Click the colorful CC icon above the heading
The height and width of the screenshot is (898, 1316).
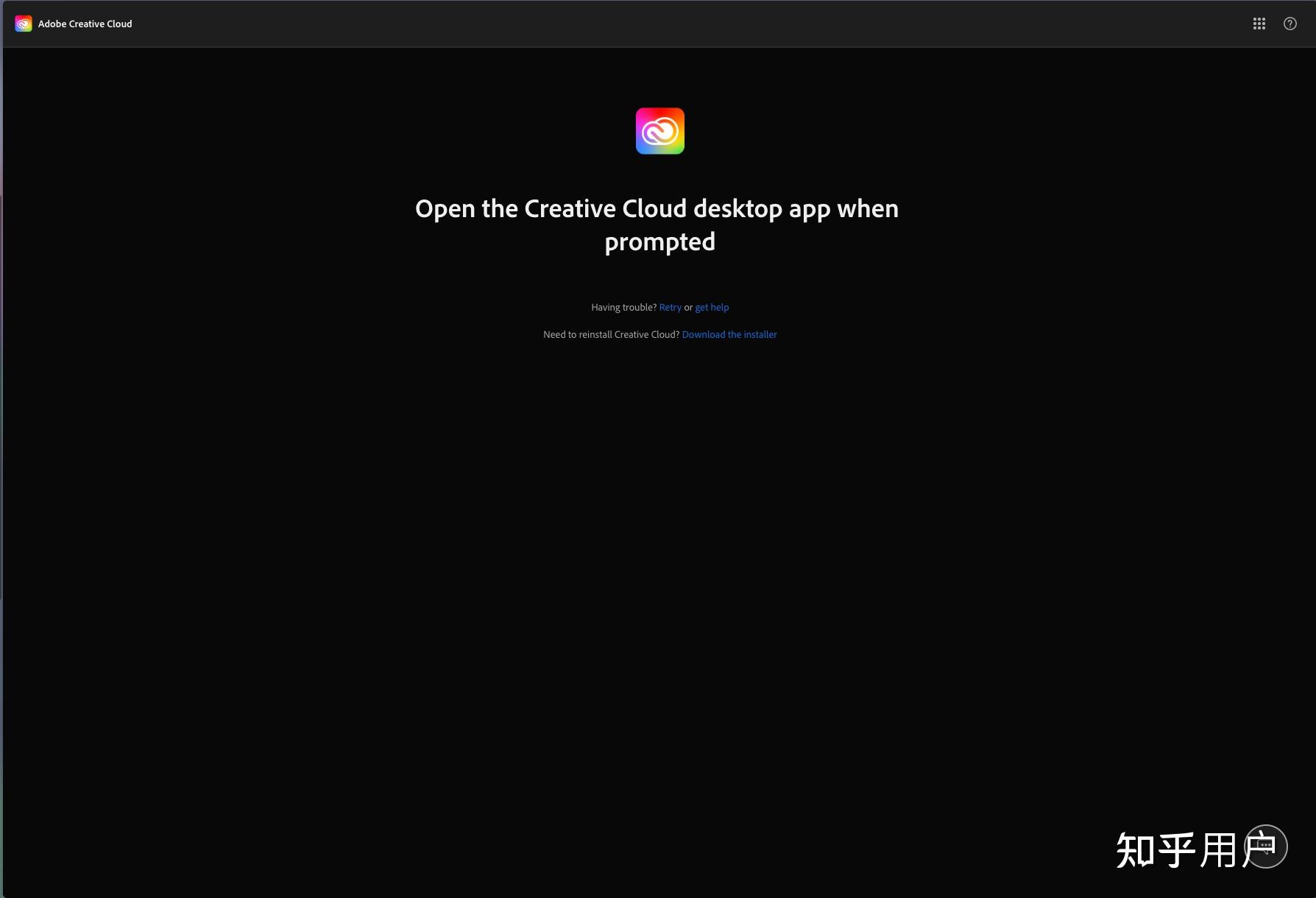coord(659,130)
